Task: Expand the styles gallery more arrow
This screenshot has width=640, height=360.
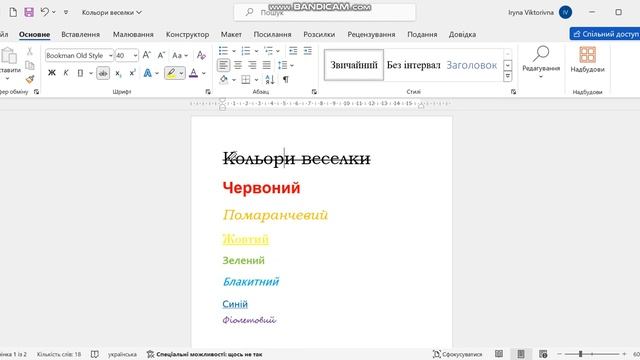Action: (x=507, y=76)
